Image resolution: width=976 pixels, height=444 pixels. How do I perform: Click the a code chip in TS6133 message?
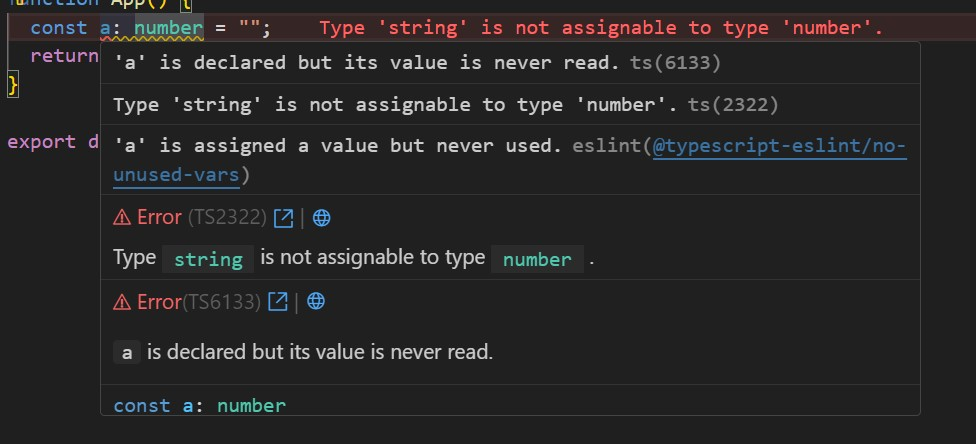pyautogui.click(x=127, y=353)
